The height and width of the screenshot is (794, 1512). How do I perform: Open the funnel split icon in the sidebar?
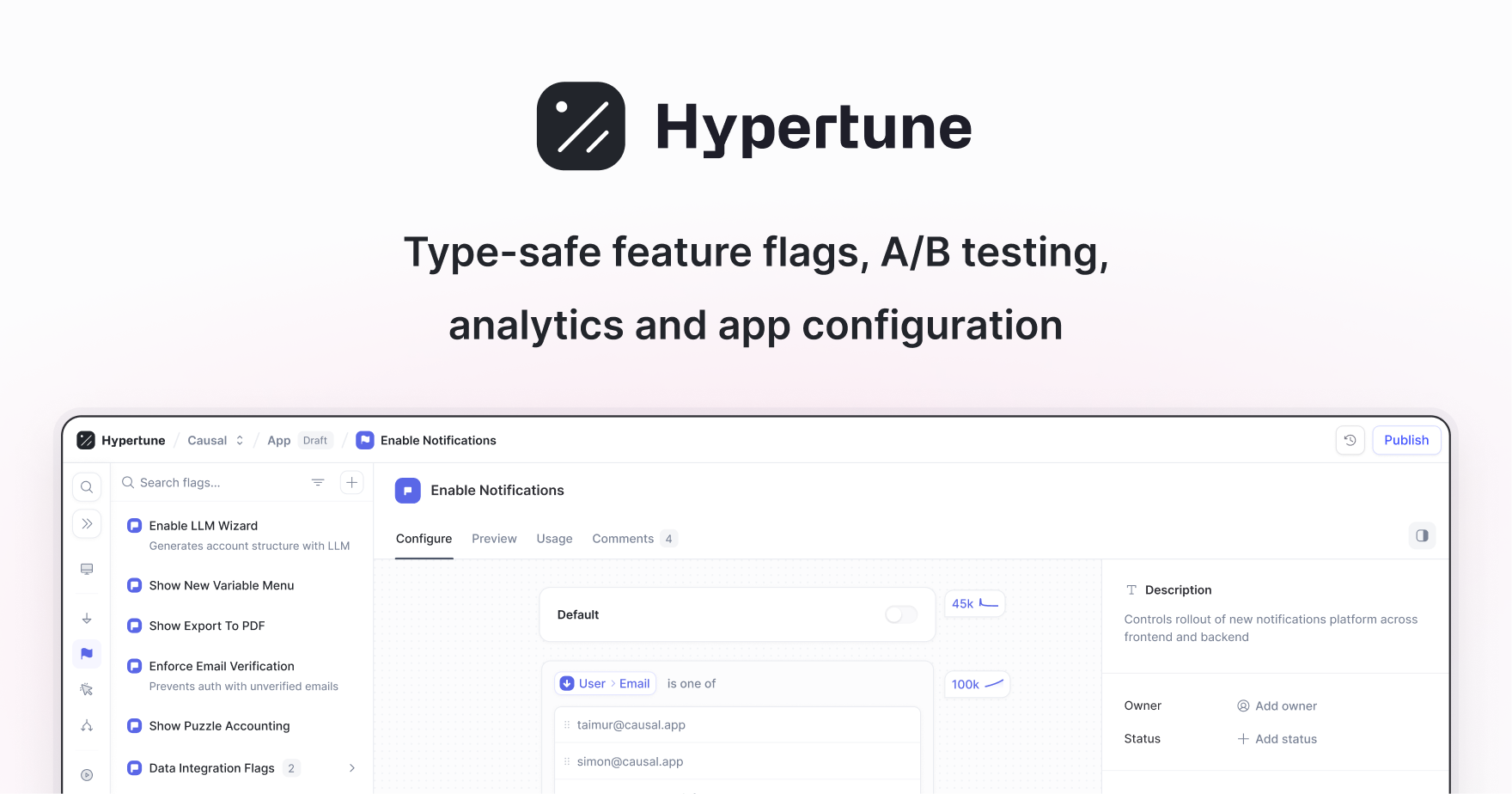(87, 725)
